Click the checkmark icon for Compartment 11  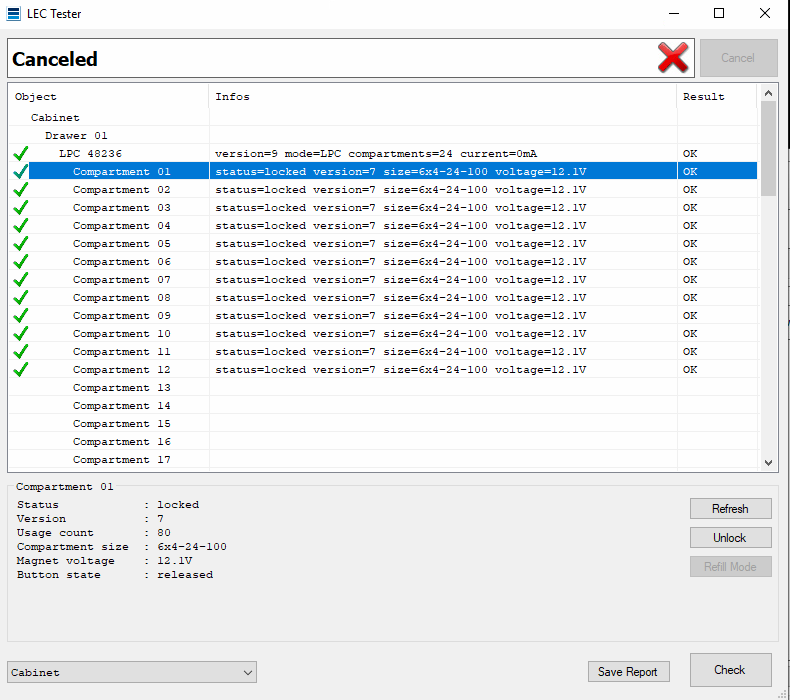pos(21,351)
